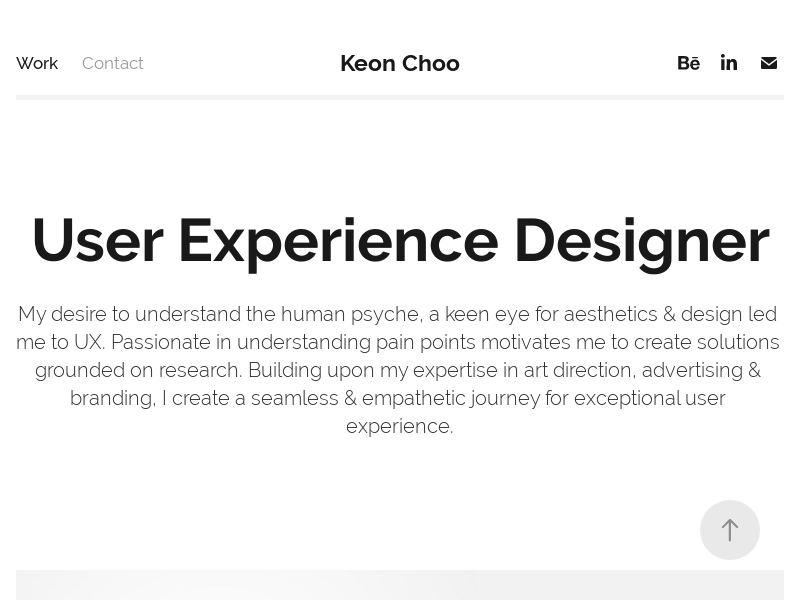Click the word "Designer" in the headline
The height and width of the screenshot is (600, 800).
(x=642, y=242)
